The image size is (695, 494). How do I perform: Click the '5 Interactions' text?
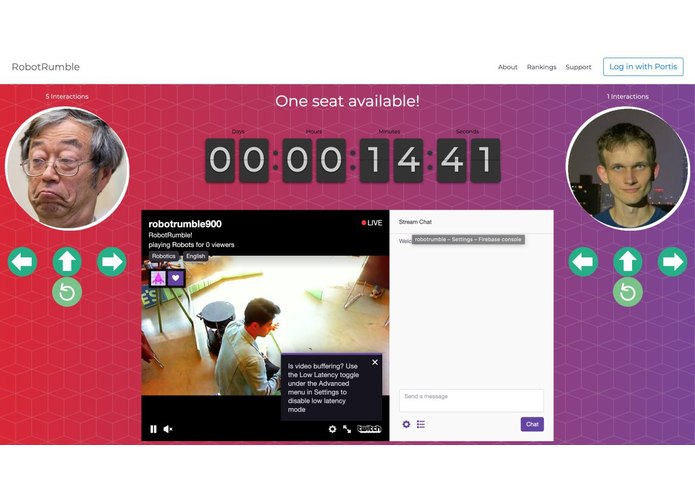(67, 96)
